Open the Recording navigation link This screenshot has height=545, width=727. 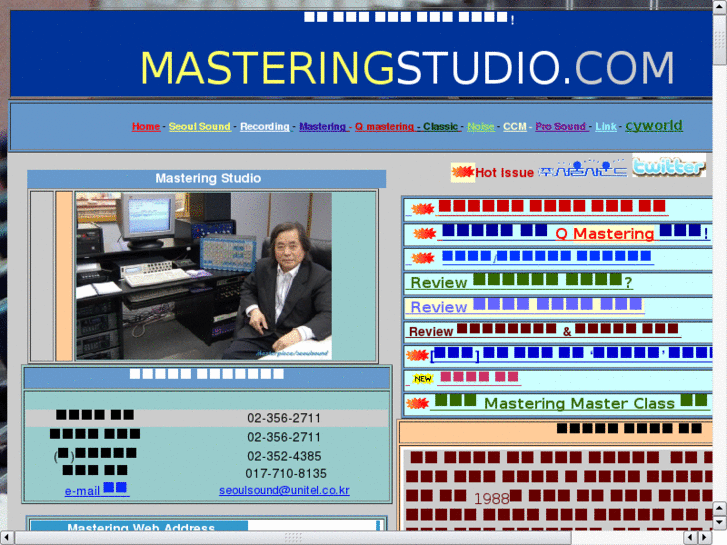click(264, 126)
